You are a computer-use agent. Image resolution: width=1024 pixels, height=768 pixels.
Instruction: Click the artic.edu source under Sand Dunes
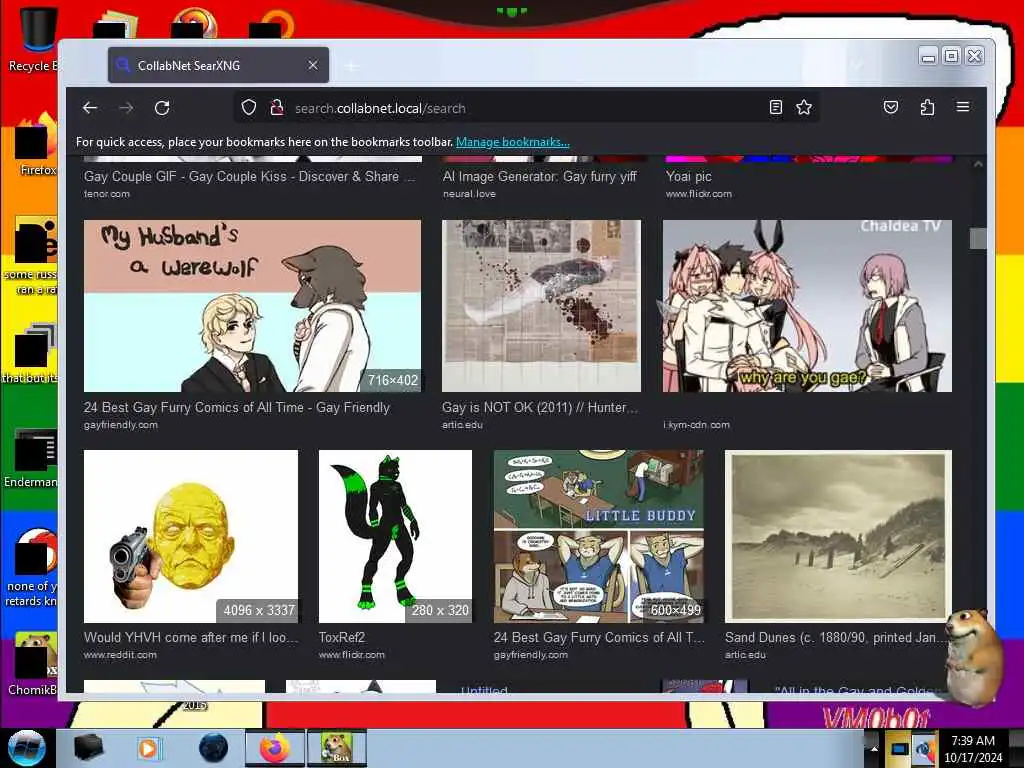click(x=745, y=654)
